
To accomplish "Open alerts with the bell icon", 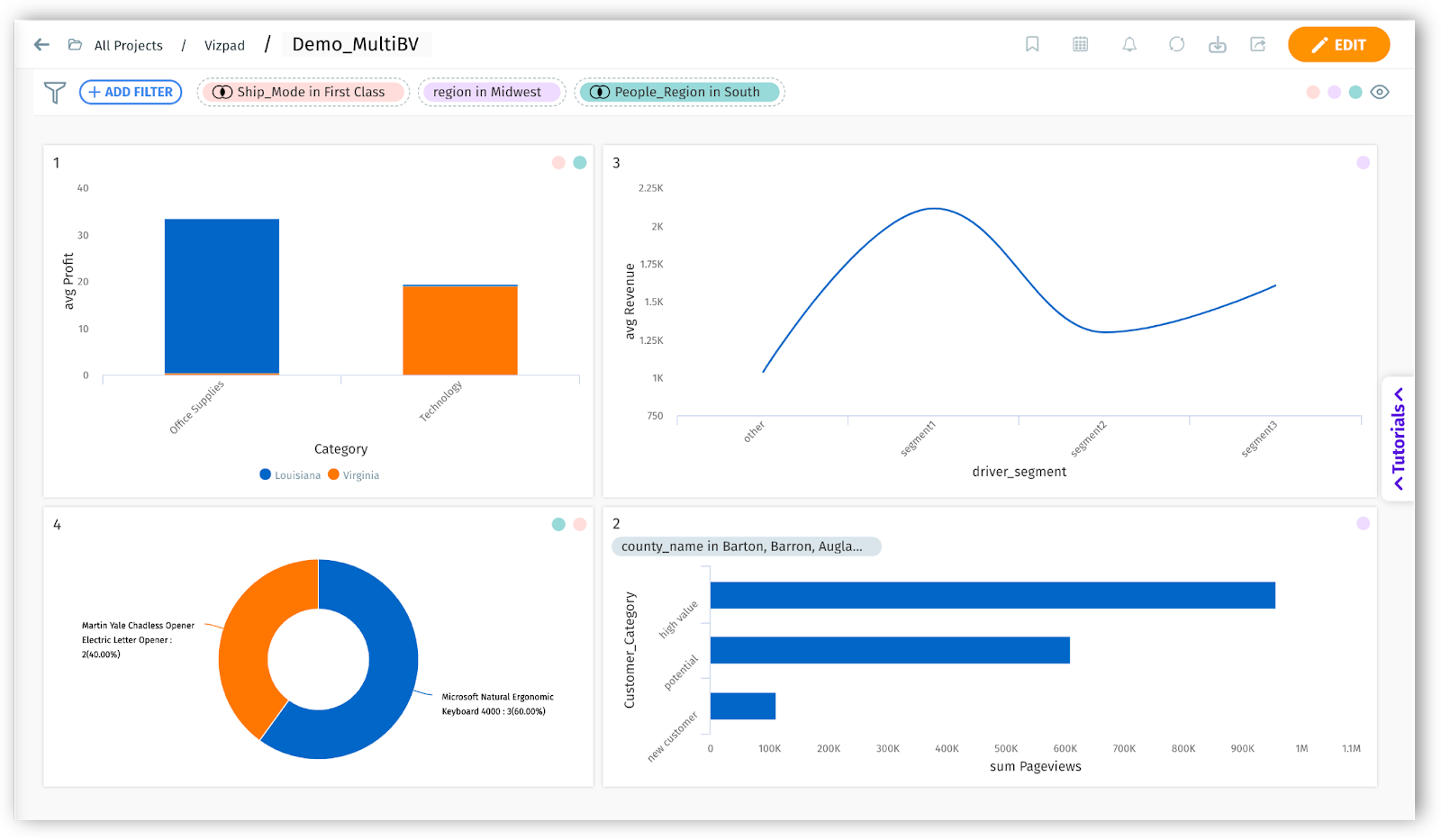I will [1129, 44].
